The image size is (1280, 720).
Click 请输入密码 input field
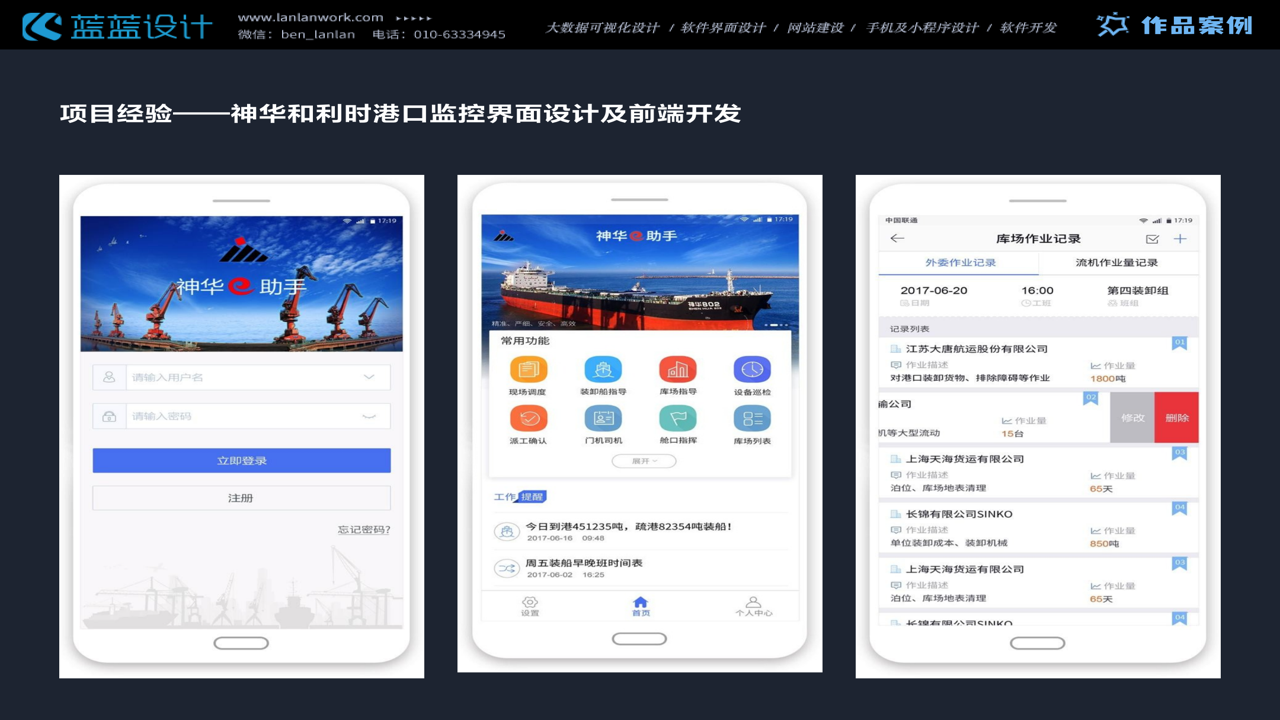241,416
